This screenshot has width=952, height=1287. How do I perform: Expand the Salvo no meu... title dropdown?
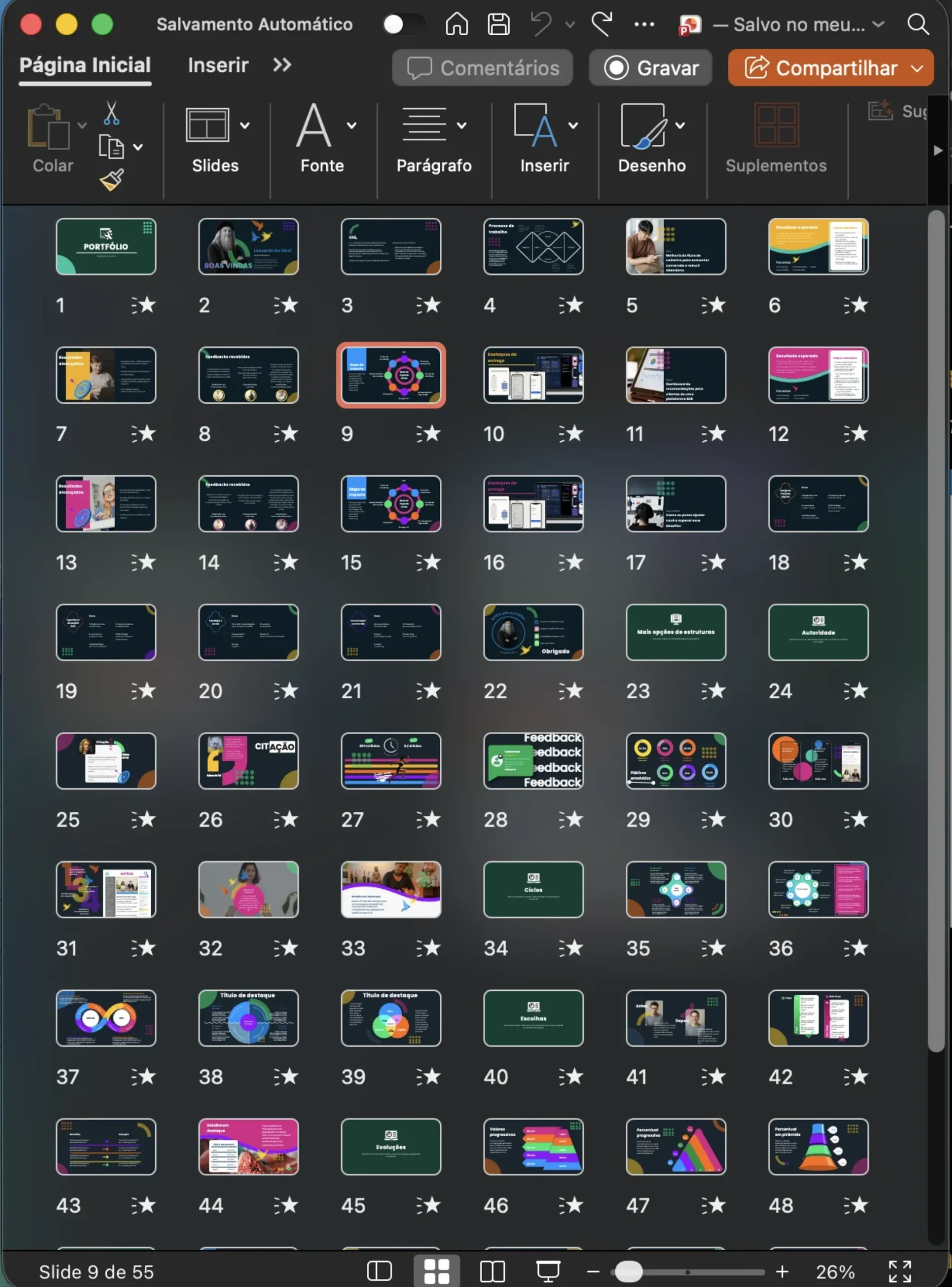[878, 24]
